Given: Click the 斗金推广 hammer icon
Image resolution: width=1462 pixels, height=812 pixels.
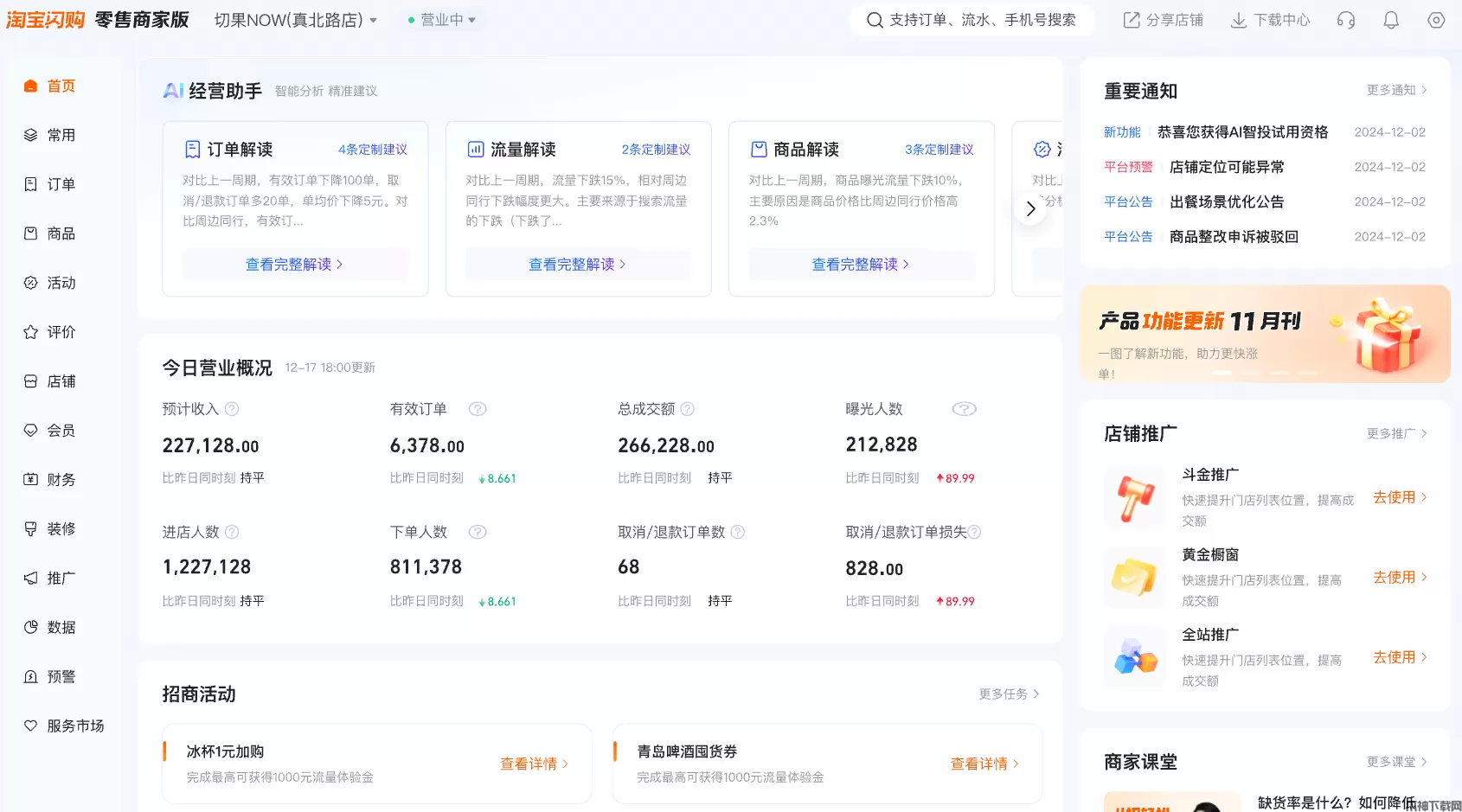Looking at the screenshot, I should 1136,498.
